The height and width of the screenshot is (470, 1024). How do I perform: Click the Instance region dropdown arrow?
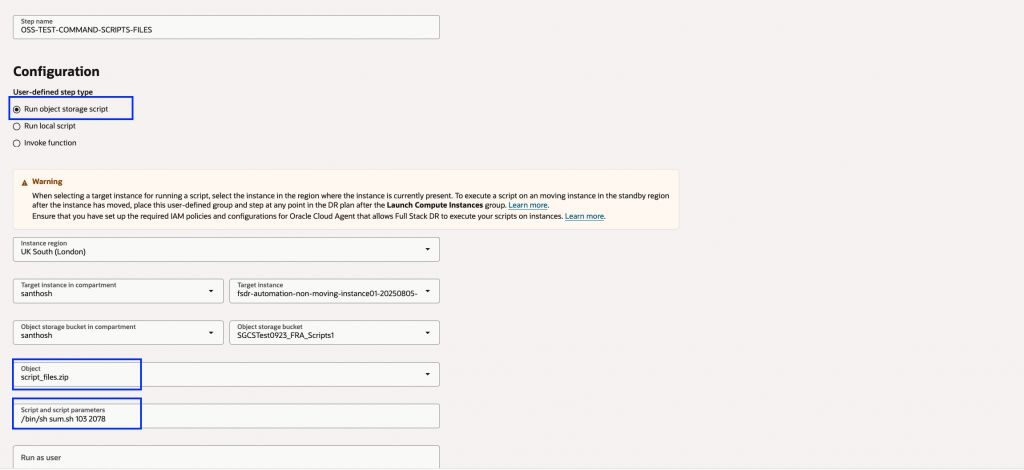tap(428, 249)
